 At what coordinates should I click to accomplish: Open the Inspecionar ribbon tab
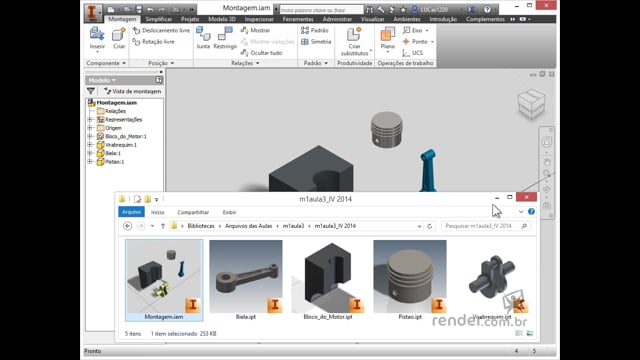click(x=259, y=19)
